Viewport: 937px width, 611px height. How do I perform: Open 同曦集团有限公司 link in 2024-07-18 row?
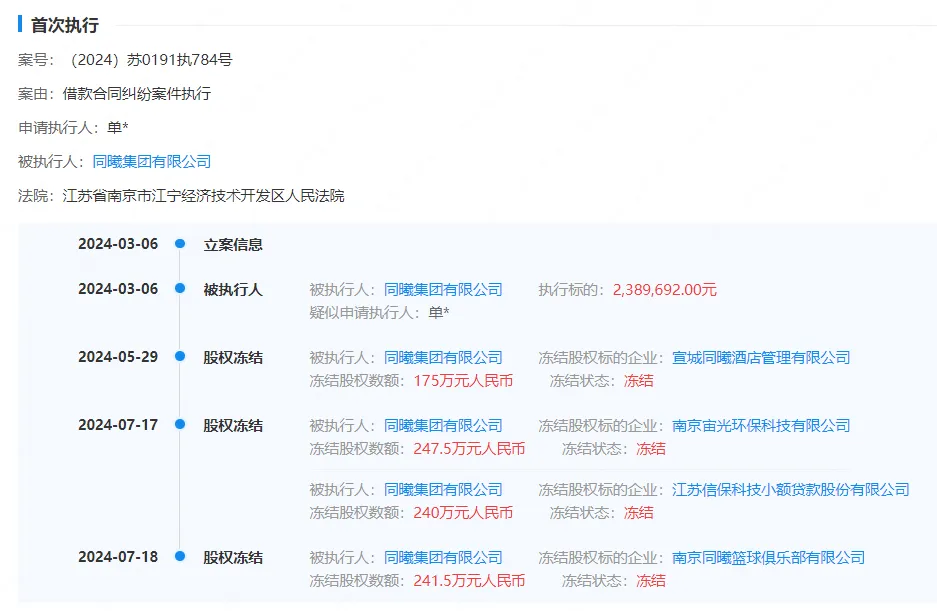(x=443, y=558)
